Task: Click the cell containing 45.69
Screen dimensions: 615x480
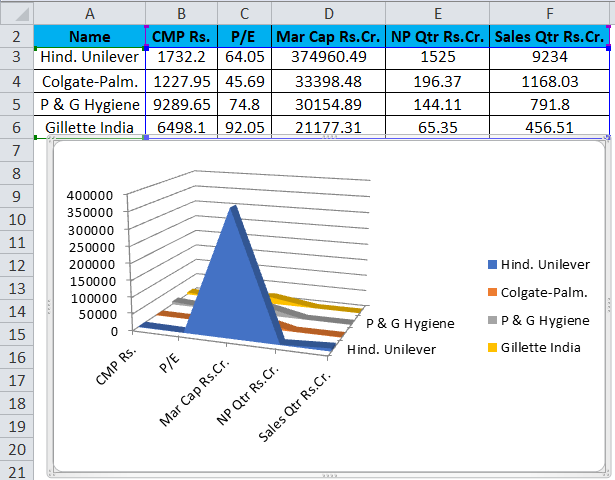Action: coord(244,81)
